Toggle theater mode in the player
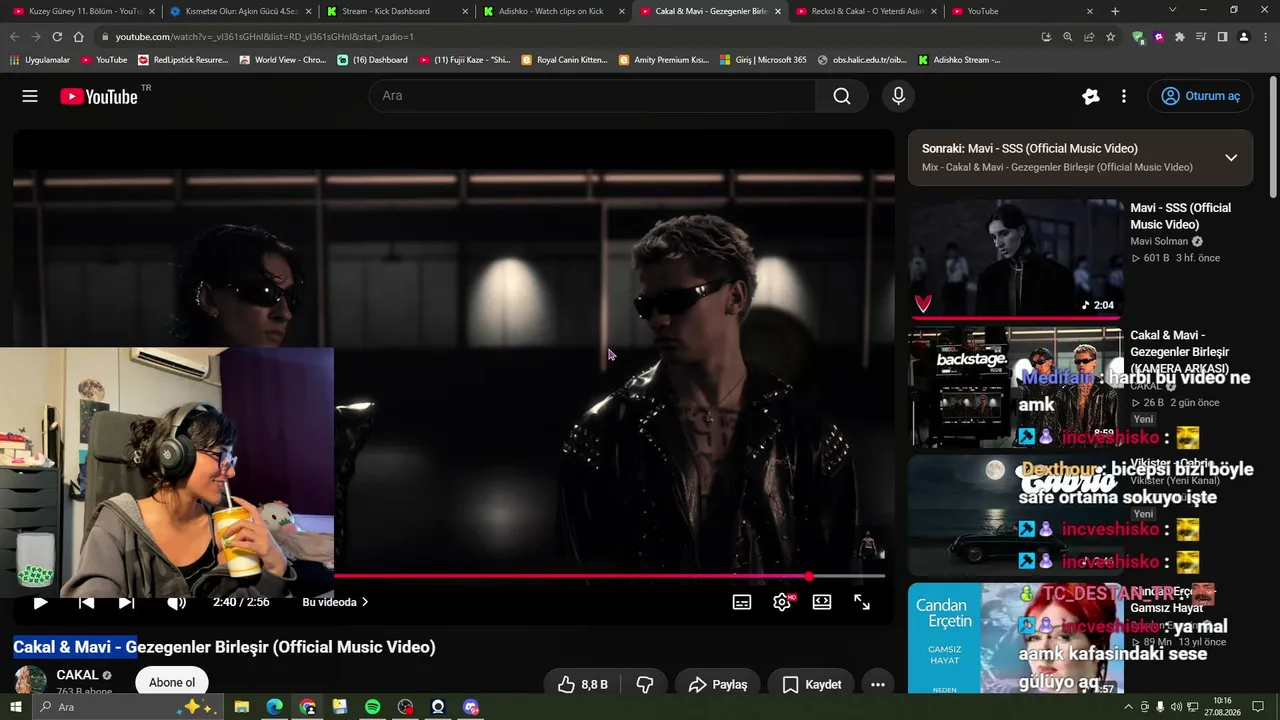Image resolution: width=1280 pixels, height=720 pixels. [822, 602]
